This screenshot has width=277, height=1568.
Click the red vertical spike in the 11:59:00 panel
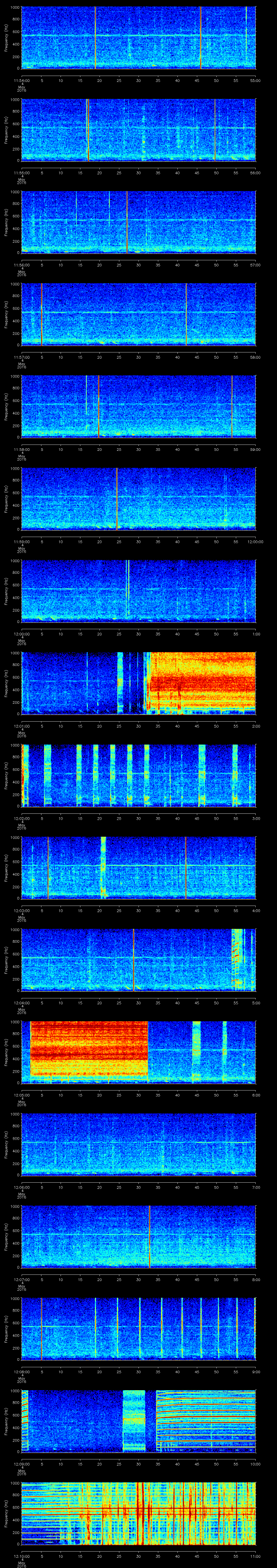117,499
